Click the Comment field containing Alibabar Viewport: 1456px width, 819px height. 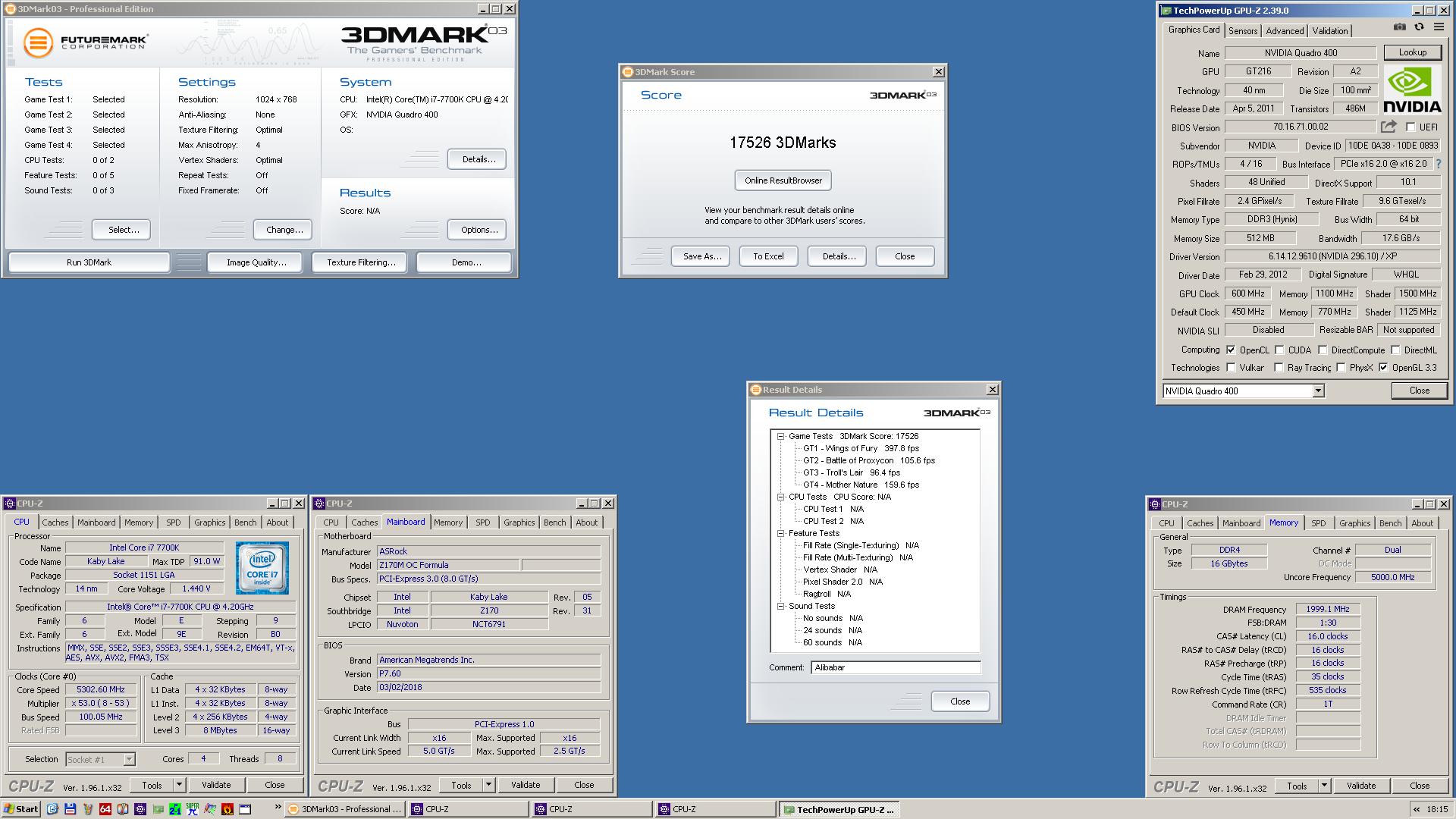(x=896, y=667)
